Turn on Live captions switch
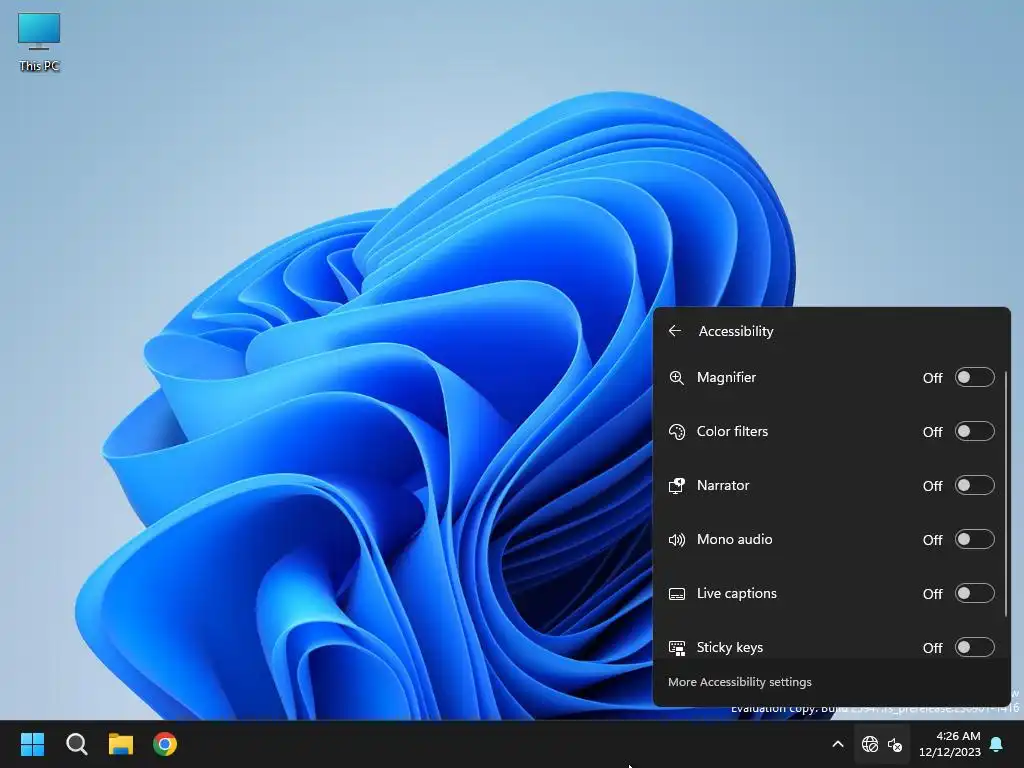 point(974,594)
